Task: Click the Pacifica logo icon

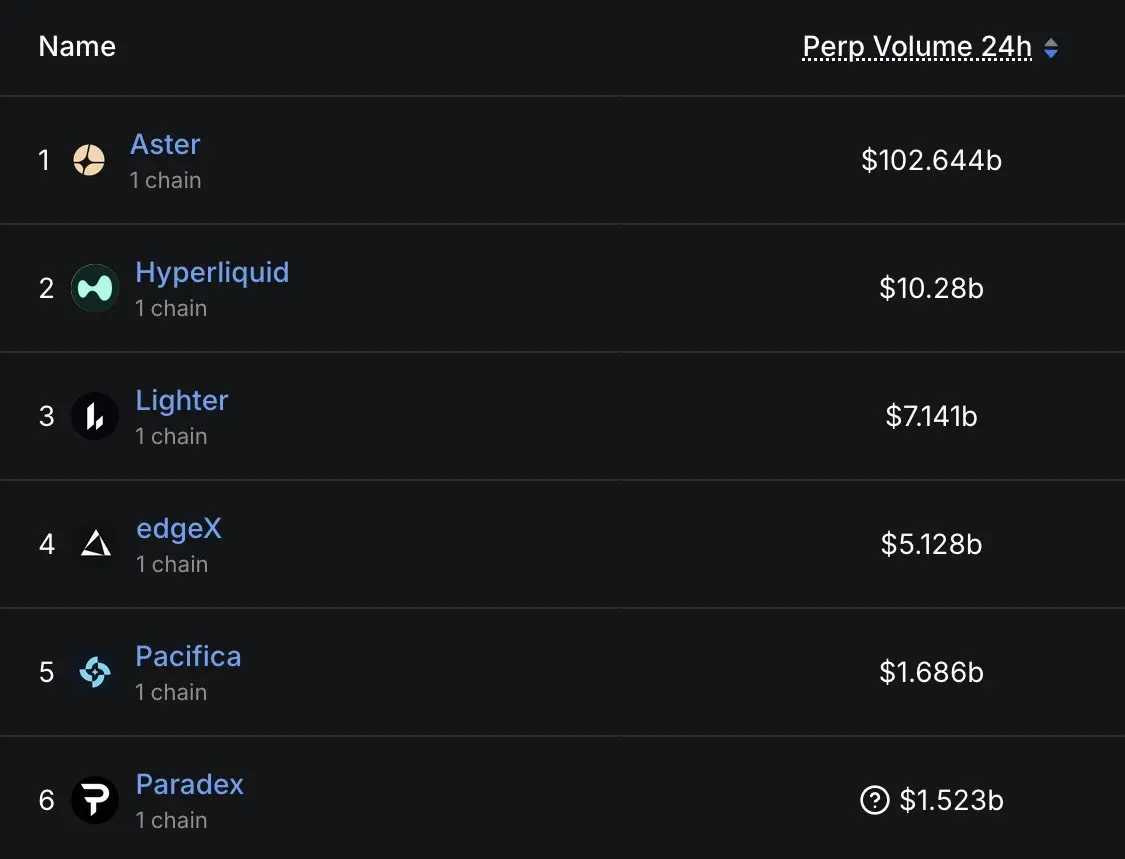Action: pos(95,672)
